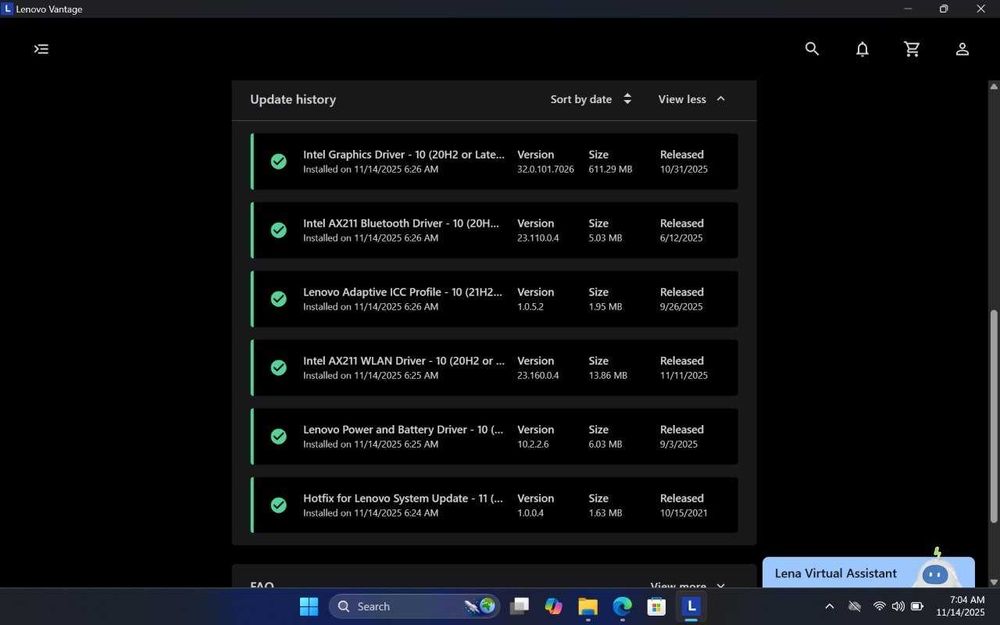
Task: Click the 1.63 MB size value
Action: (605, 513)
